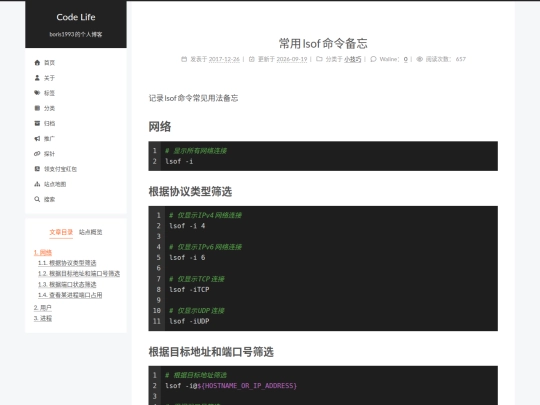The image size is (540, 405).
Task: Click the intro text 记录 lsof 命令常见用法备忘
Action: [193, 98]
